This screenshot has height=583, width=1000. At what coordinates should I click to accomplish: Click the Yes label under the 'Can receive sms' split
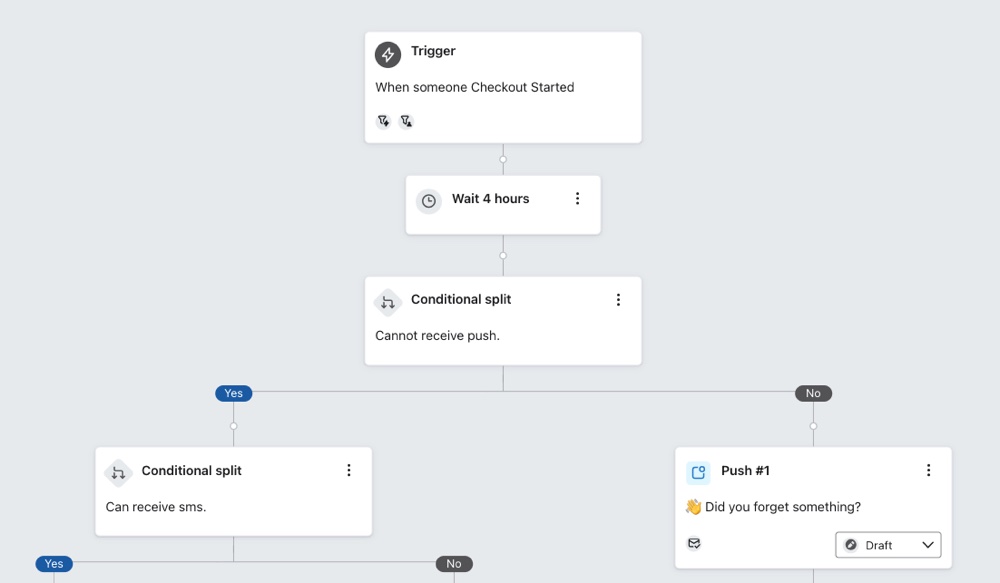53,563
